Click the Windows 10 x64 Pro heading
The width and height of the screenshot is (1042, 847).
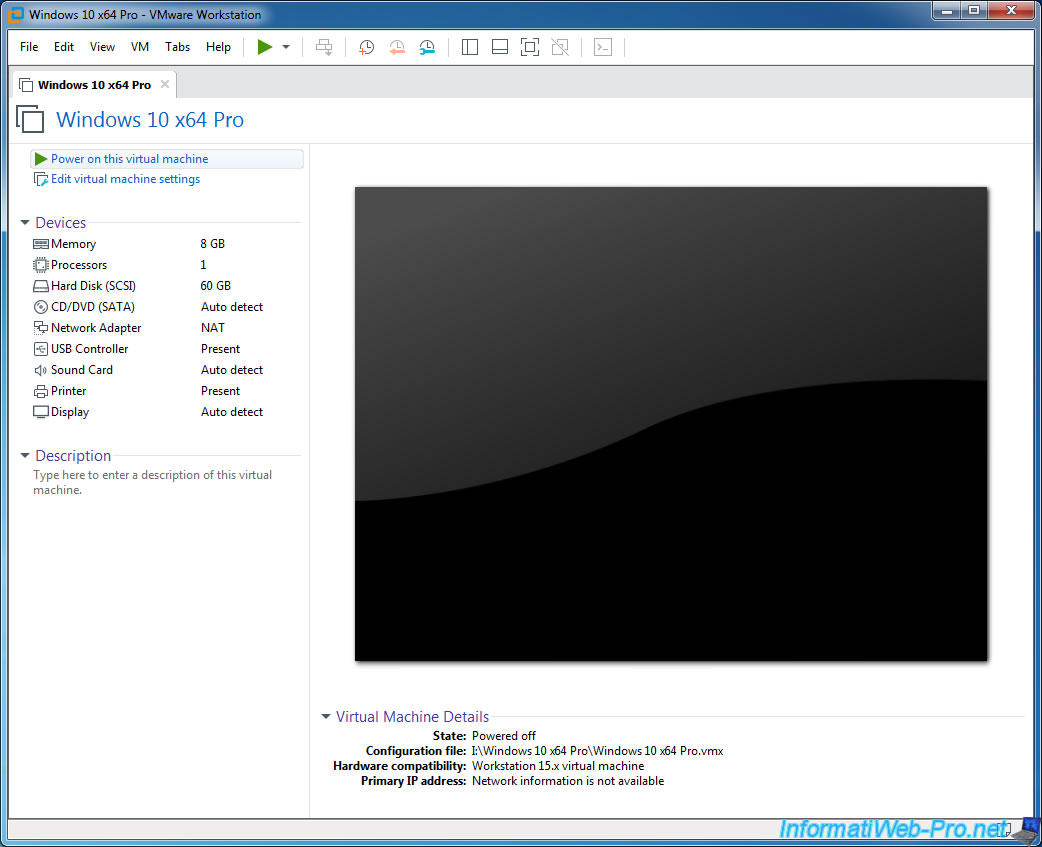[x=150, y=120]
